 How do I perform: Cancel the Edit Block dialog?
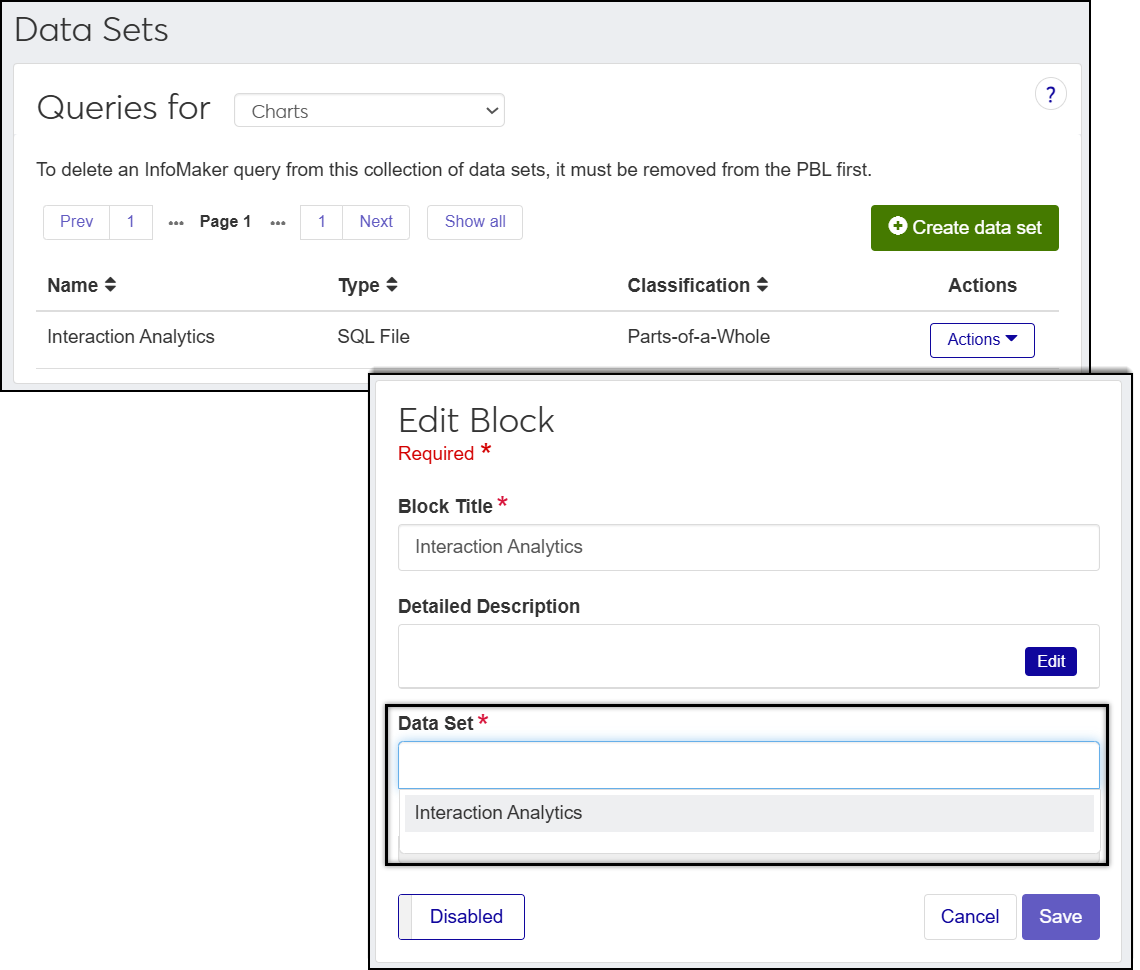[x=969, y=917]
